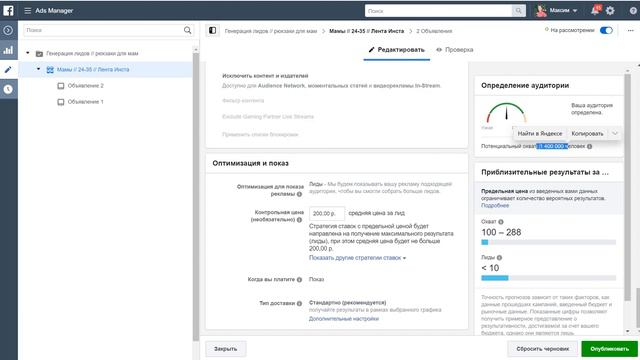Open the Максим account dropdown
The height and width of the screenshot is (360, 640).
click(x=563, y=11)
